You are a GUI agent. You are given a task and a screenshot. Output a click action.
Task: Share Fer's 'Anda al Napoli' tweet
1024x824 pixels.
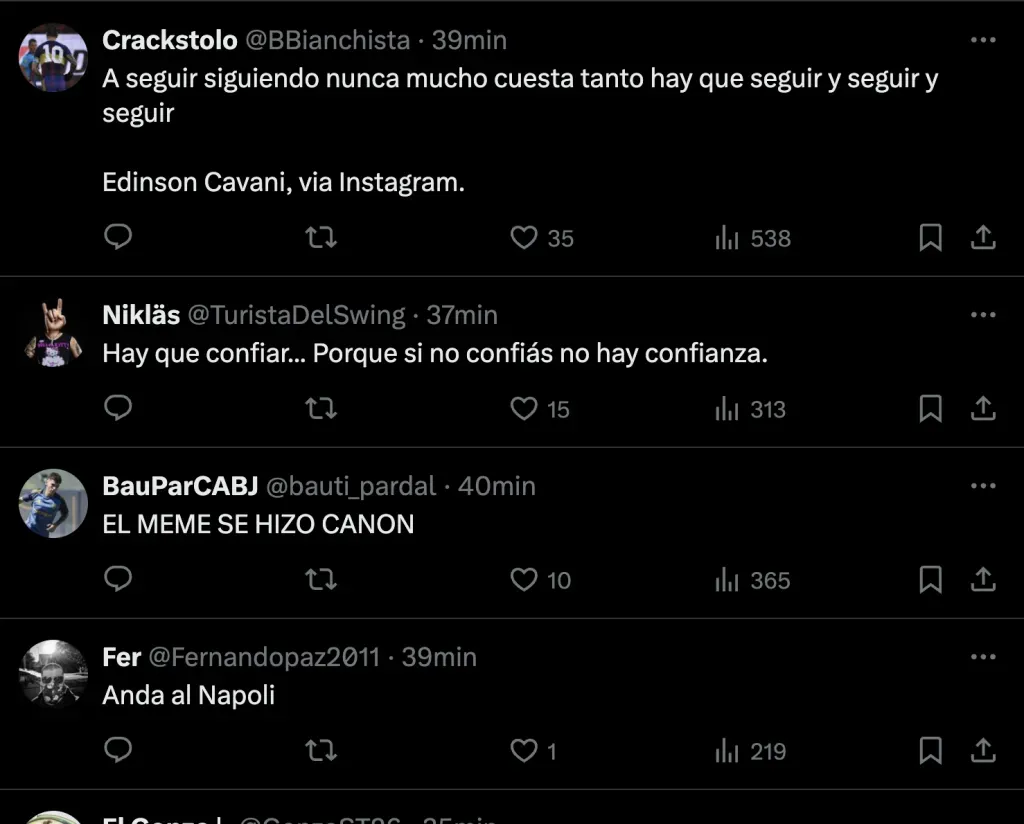[983, 751]
